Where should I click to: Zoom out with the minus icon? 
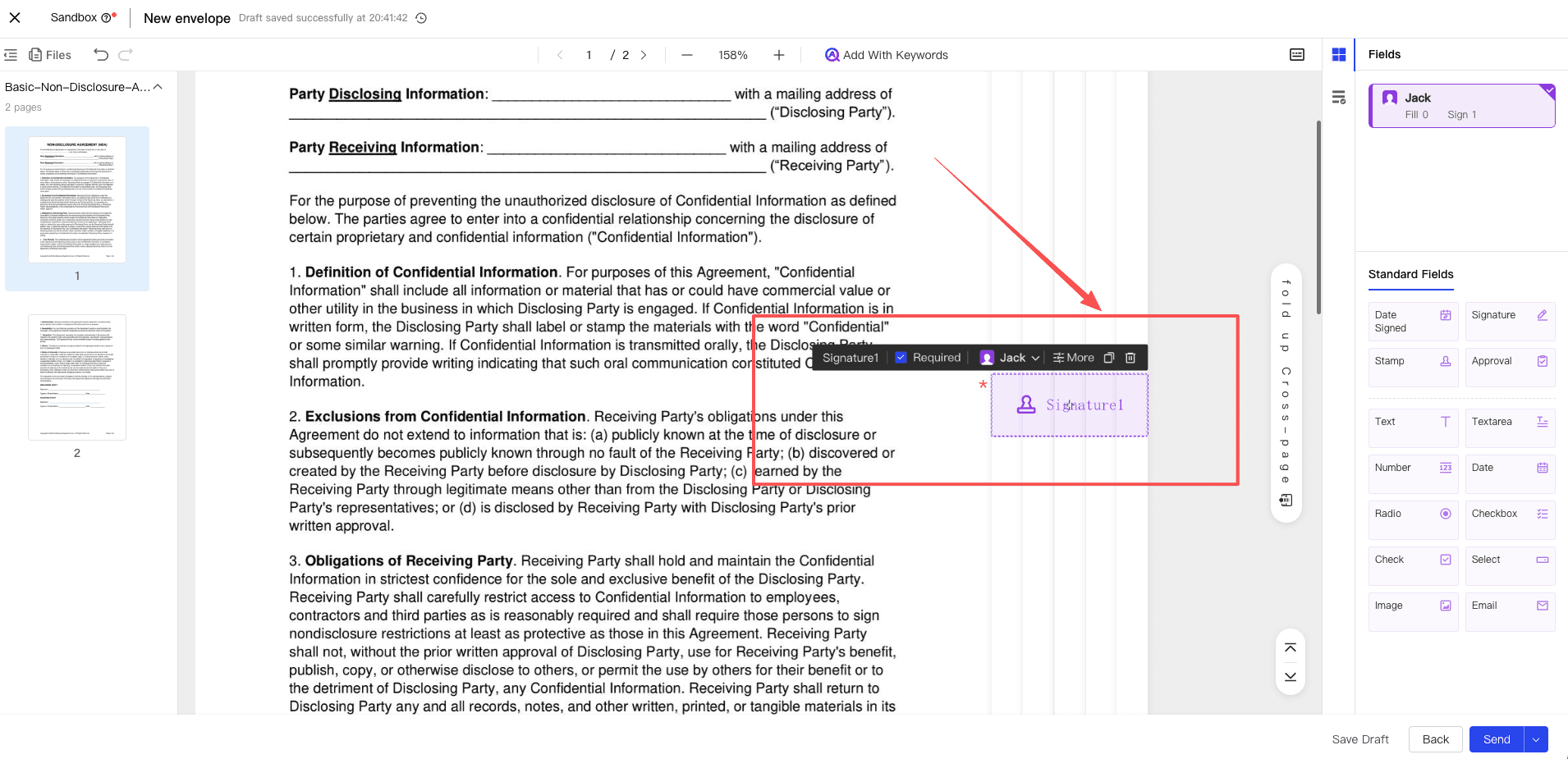pos(687,55)
